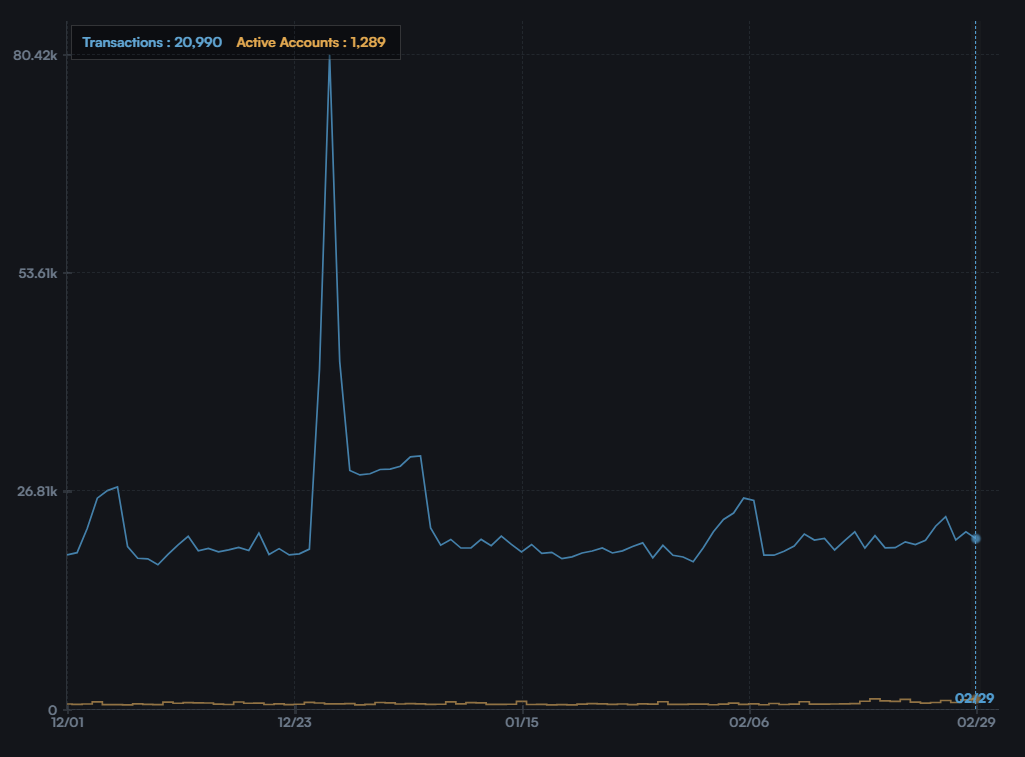Select the 02/06 date on the x-axis
Viewport: 1025px width, 757px height.
749,723
